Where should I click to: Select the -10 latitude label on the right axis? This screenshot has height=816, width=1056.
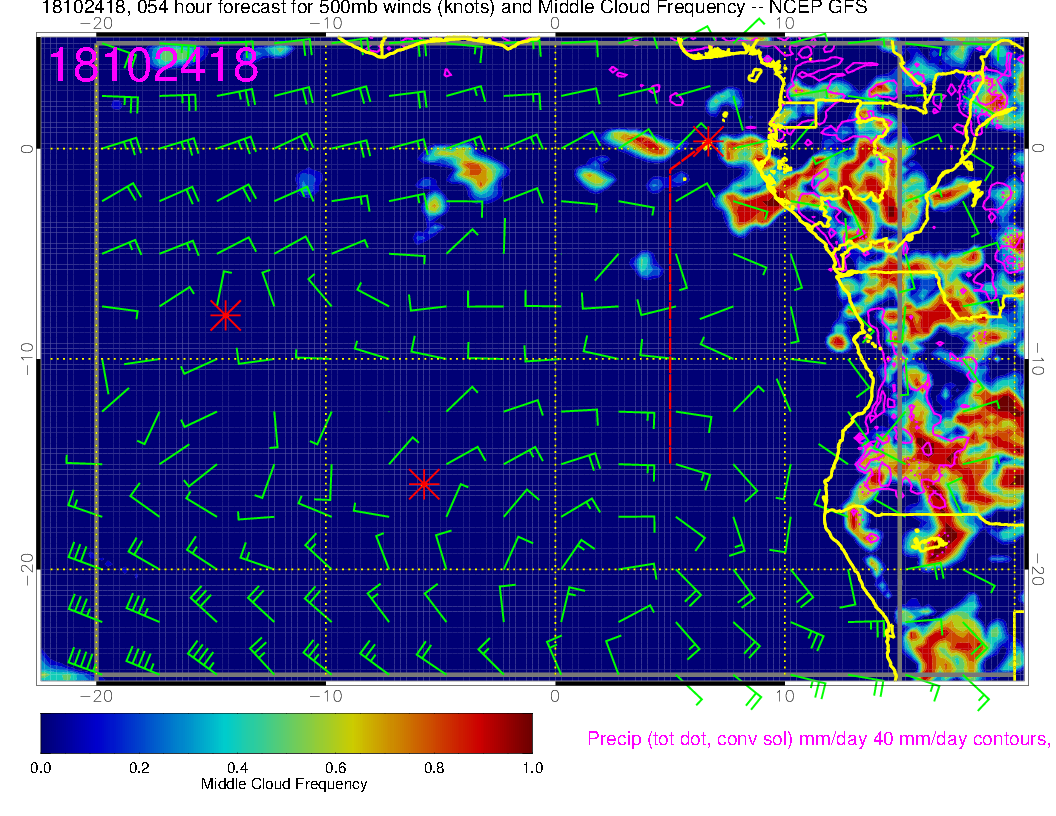coord(1038,359)
